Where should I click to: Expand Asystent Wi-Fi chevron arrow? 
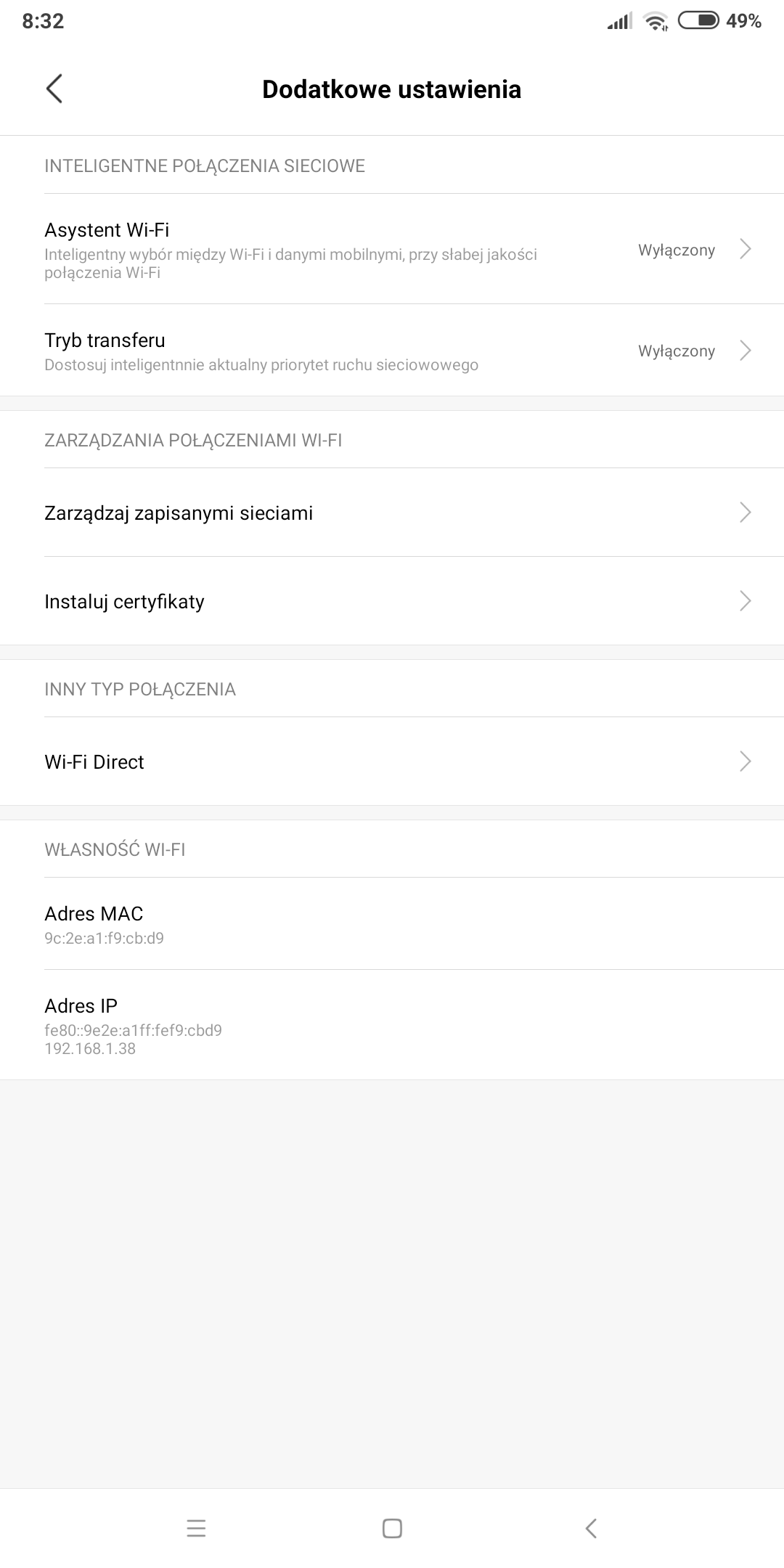click(745, 250)
